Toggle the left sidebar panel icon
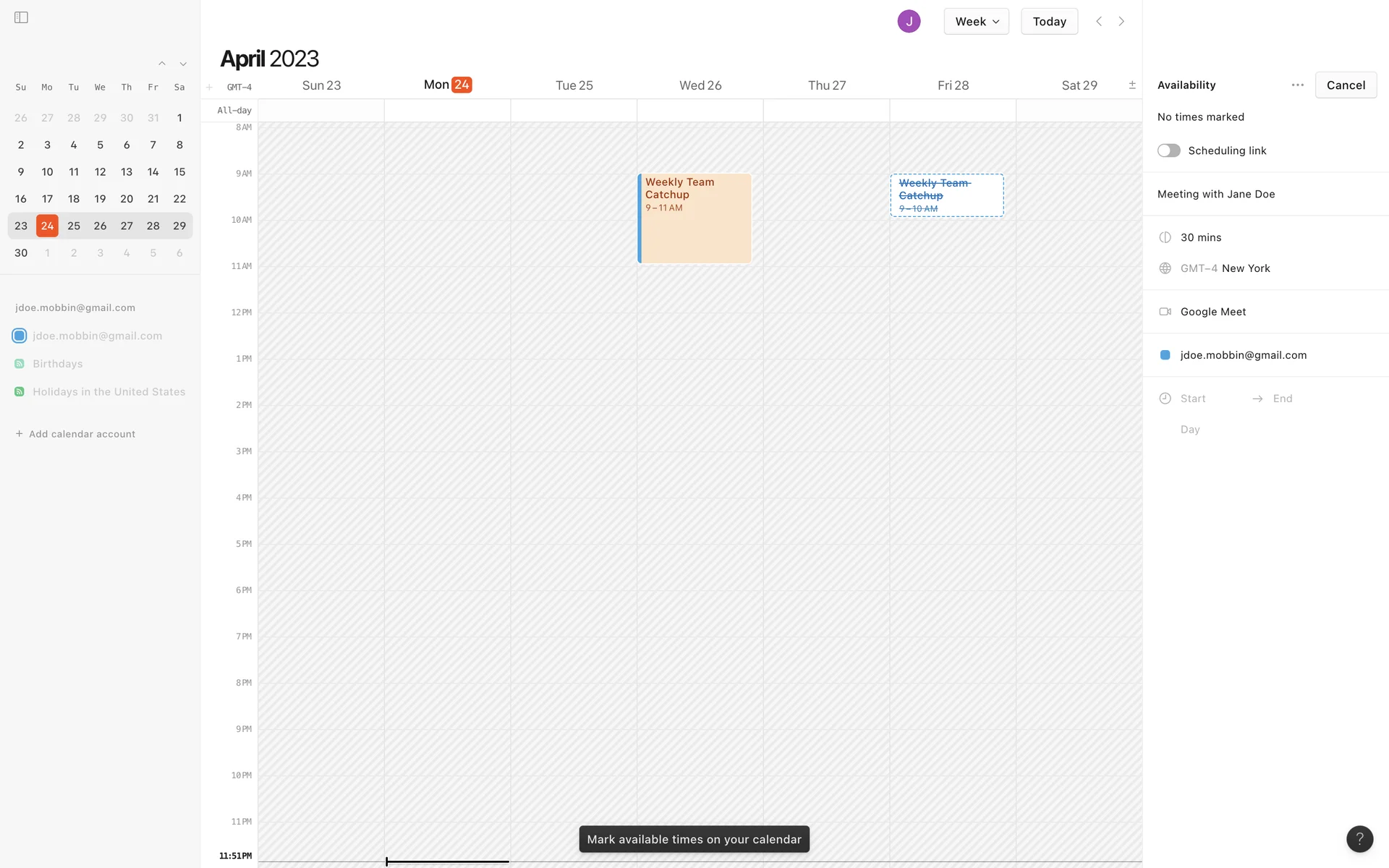The width and height of the screenshot is (1389, 868). click(21, 17)
